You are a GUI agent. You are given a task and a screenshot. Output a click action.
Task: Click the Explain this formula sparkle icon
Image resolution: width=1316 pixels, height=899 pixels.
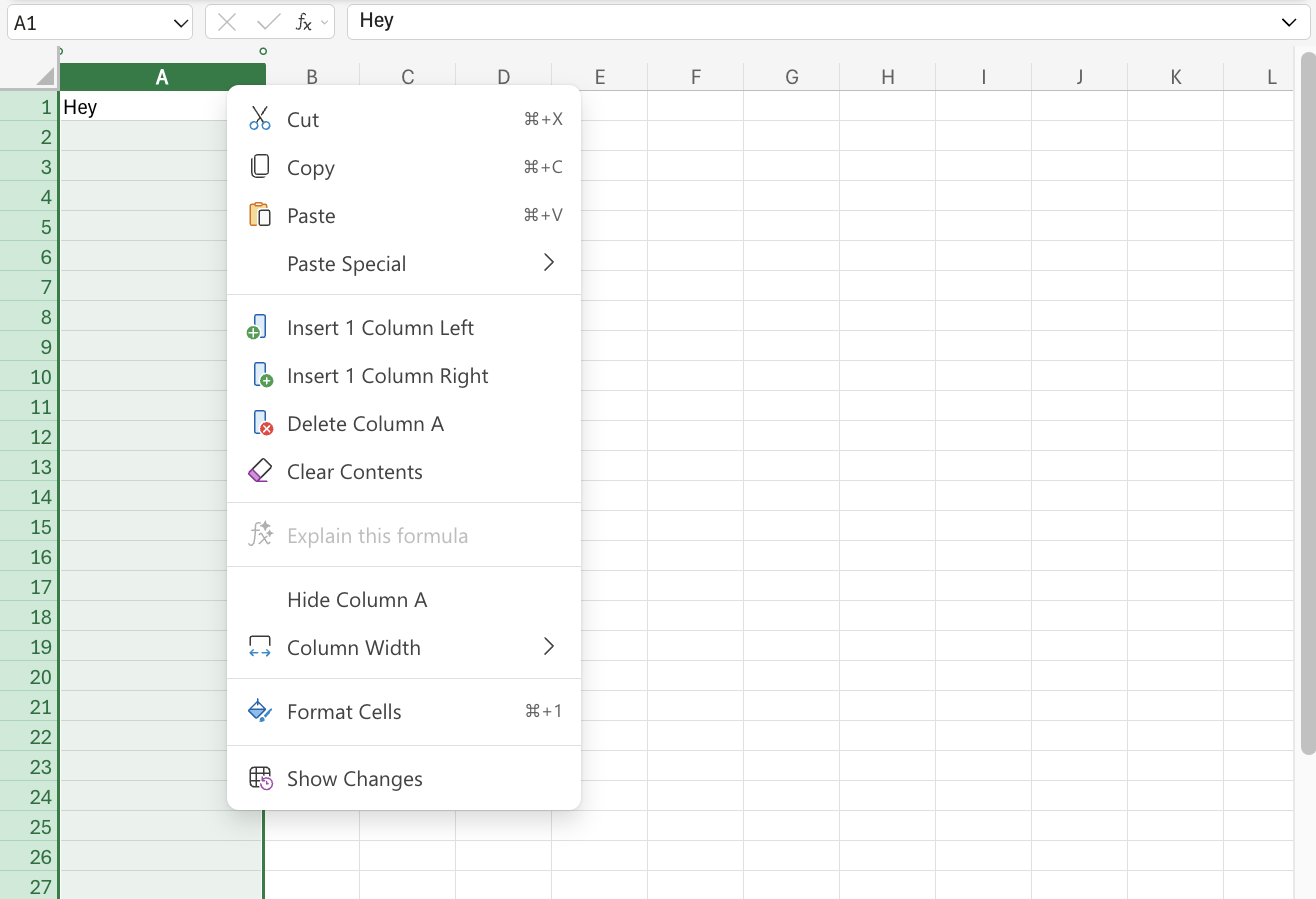pyautogui.click(x=261, y=535)
